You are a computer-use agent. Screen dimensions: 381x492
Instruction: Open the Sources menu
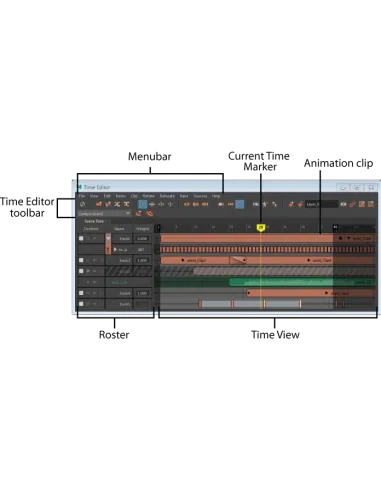pos(200,196)
